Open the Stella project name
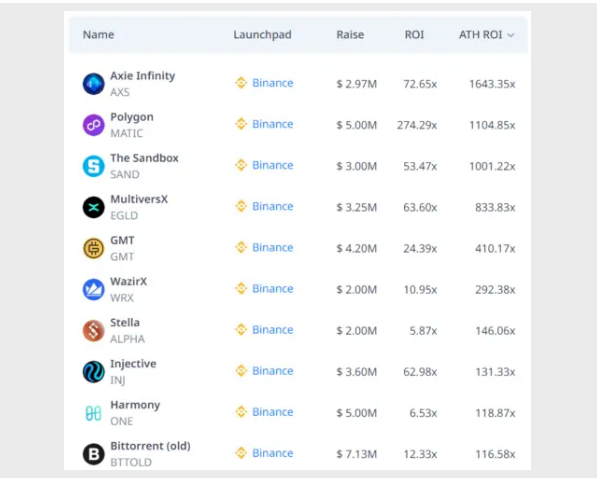 click(x=125, y=323)
